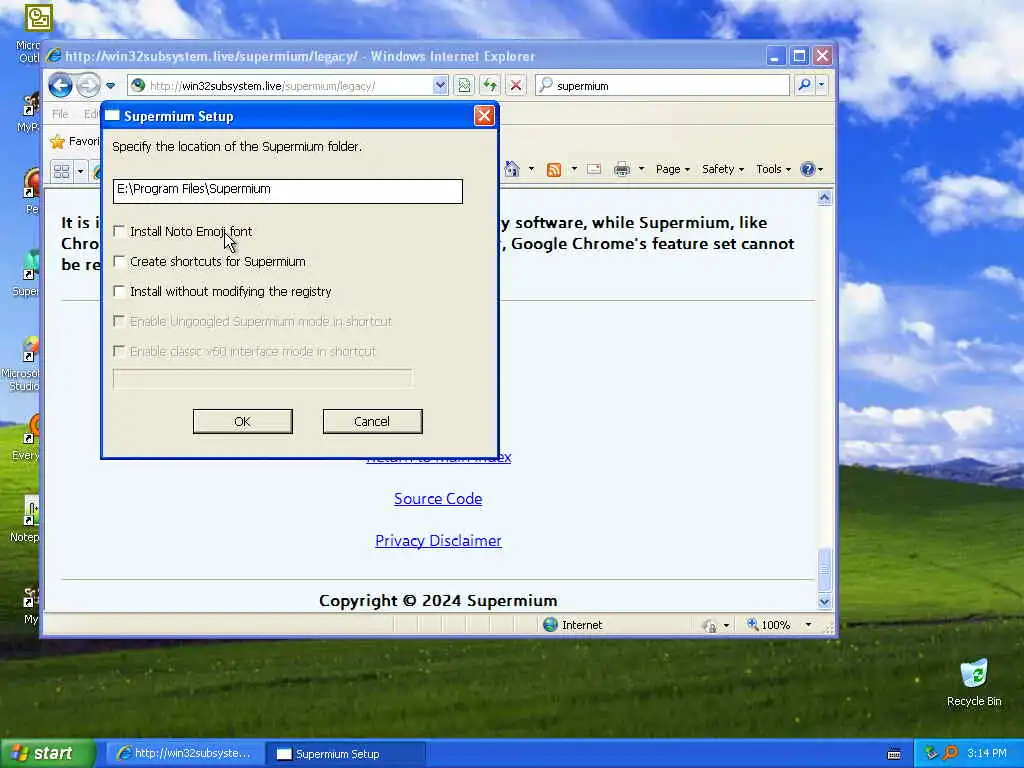Click the network tray icon
The width and height of the screenshot is (1024, 768).
coord(931,754)
